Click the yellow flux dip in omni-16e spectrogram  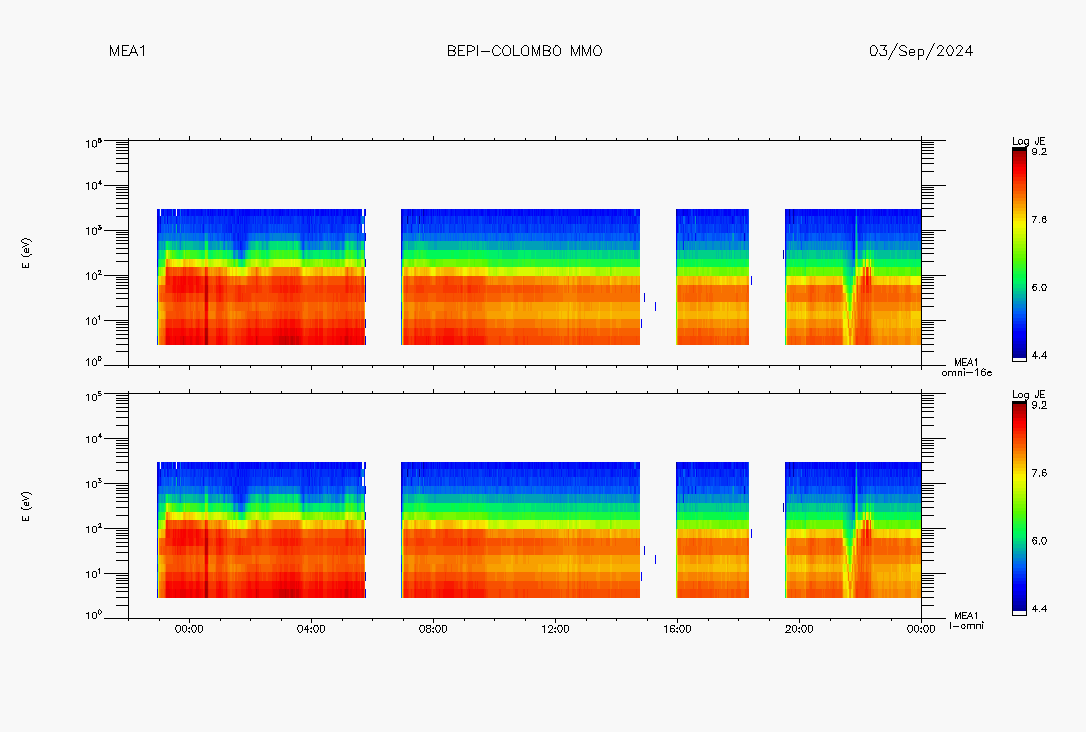pos(849,315)
